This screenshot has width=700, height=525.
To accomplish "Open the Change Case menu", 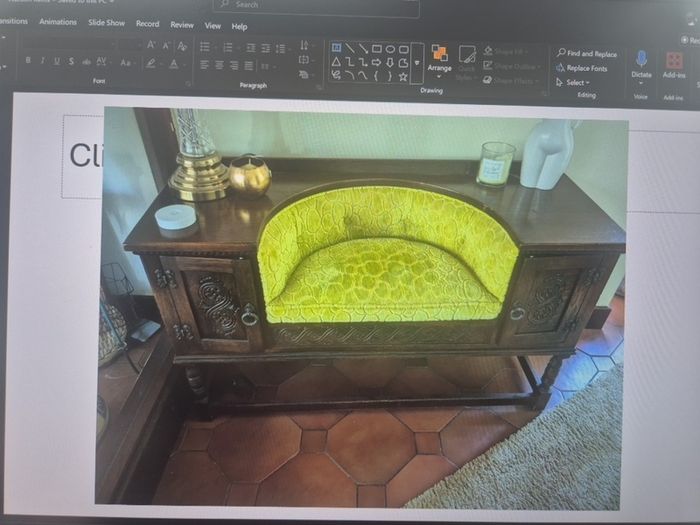I will point(126,62).
